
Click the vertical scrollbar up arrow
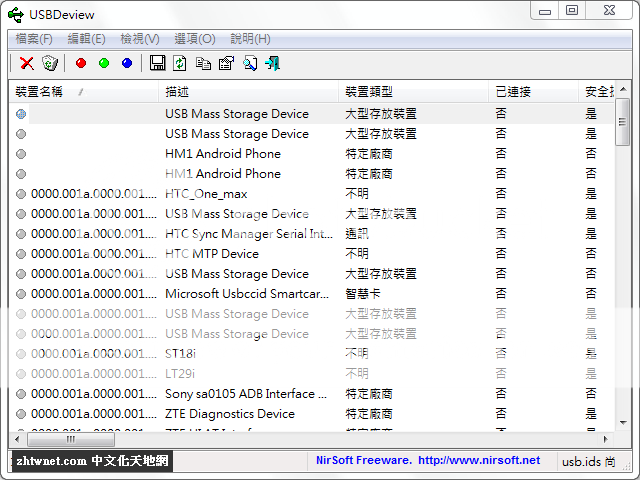click(x=623, y=89)
